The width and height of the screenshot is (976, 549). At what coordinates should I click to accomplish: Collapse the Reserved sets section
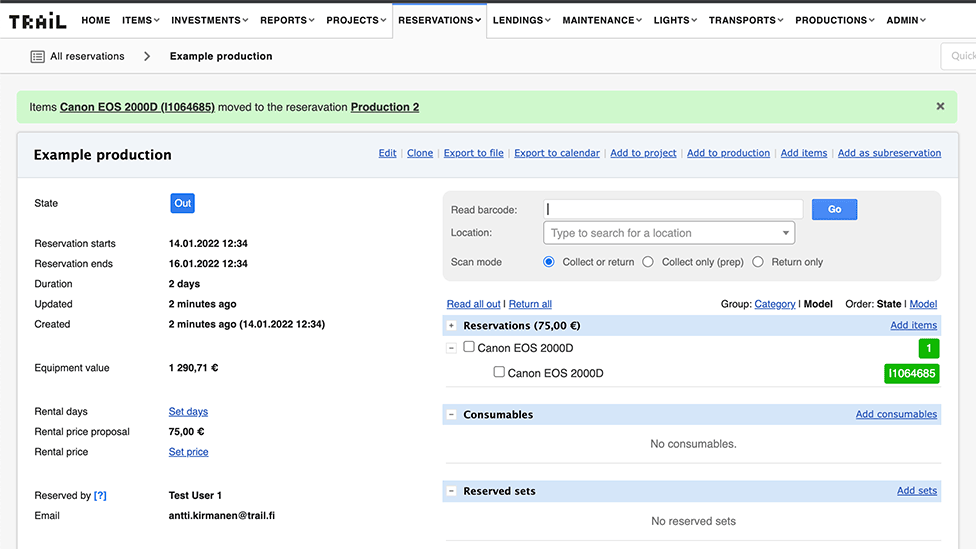pos(451,491)
